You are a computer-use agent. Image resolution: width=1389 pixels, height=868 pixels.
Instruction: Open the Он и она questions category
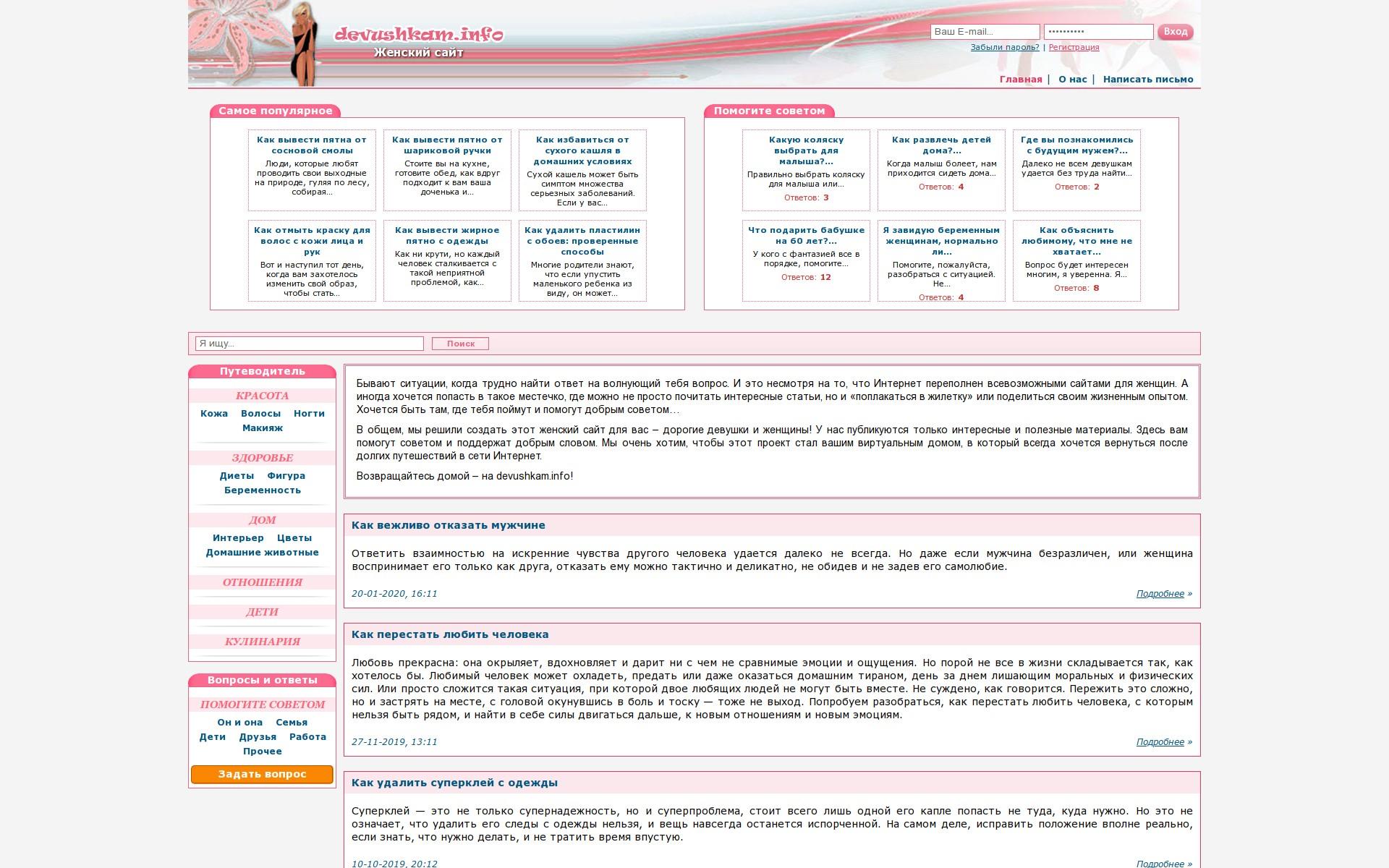pyautogui.click(x=239, y=723)
